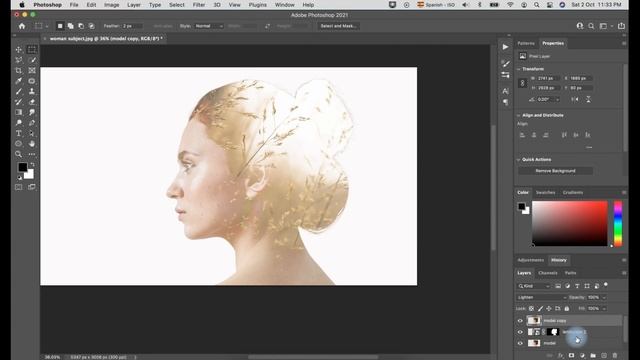Collapse the Quick Actions section
The height and width of the screenshot is (360, 640).
[519, 160]
